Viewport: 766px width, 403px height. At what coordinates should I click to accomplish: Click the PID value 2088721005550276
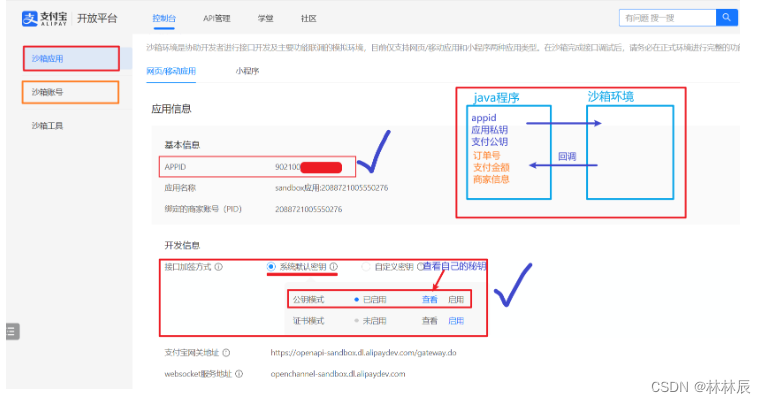(x=308, y=209)
